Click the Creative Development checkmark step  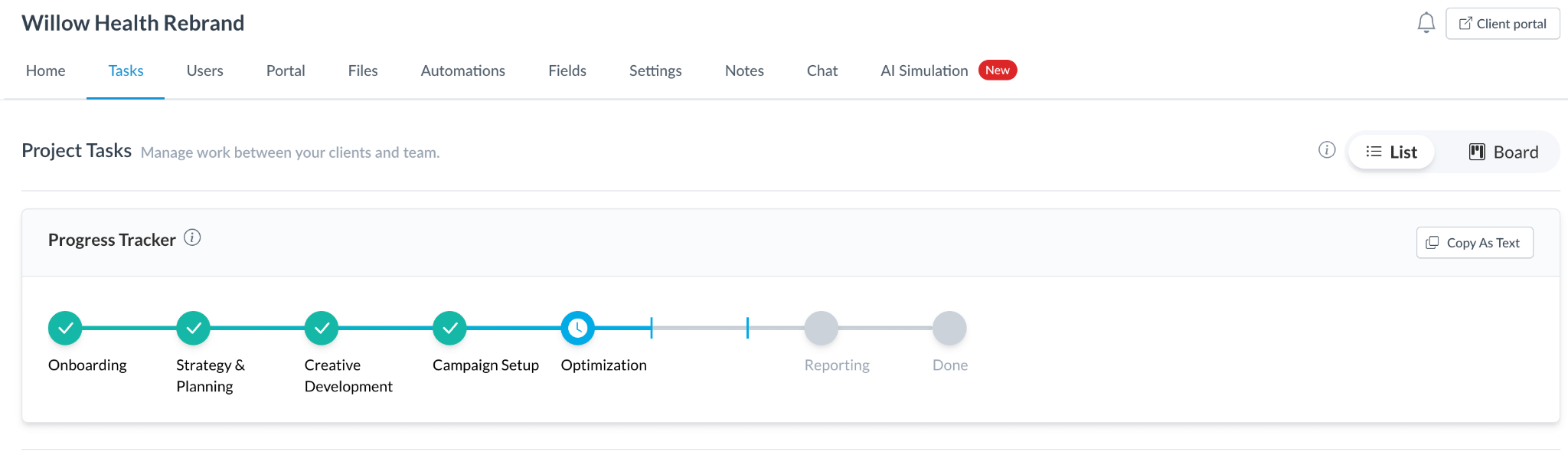coord(322,328)
